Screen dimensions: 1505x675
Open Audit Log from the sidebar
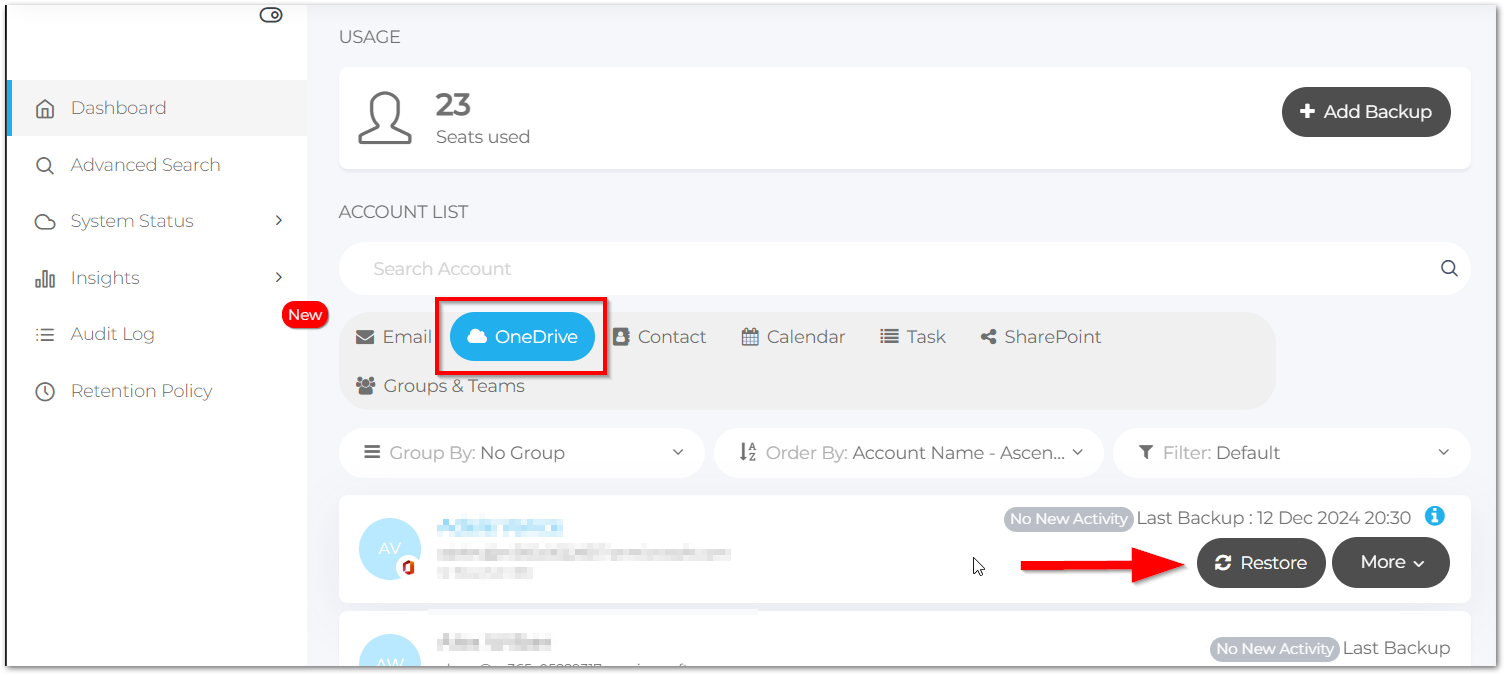(x=112, y=334)
